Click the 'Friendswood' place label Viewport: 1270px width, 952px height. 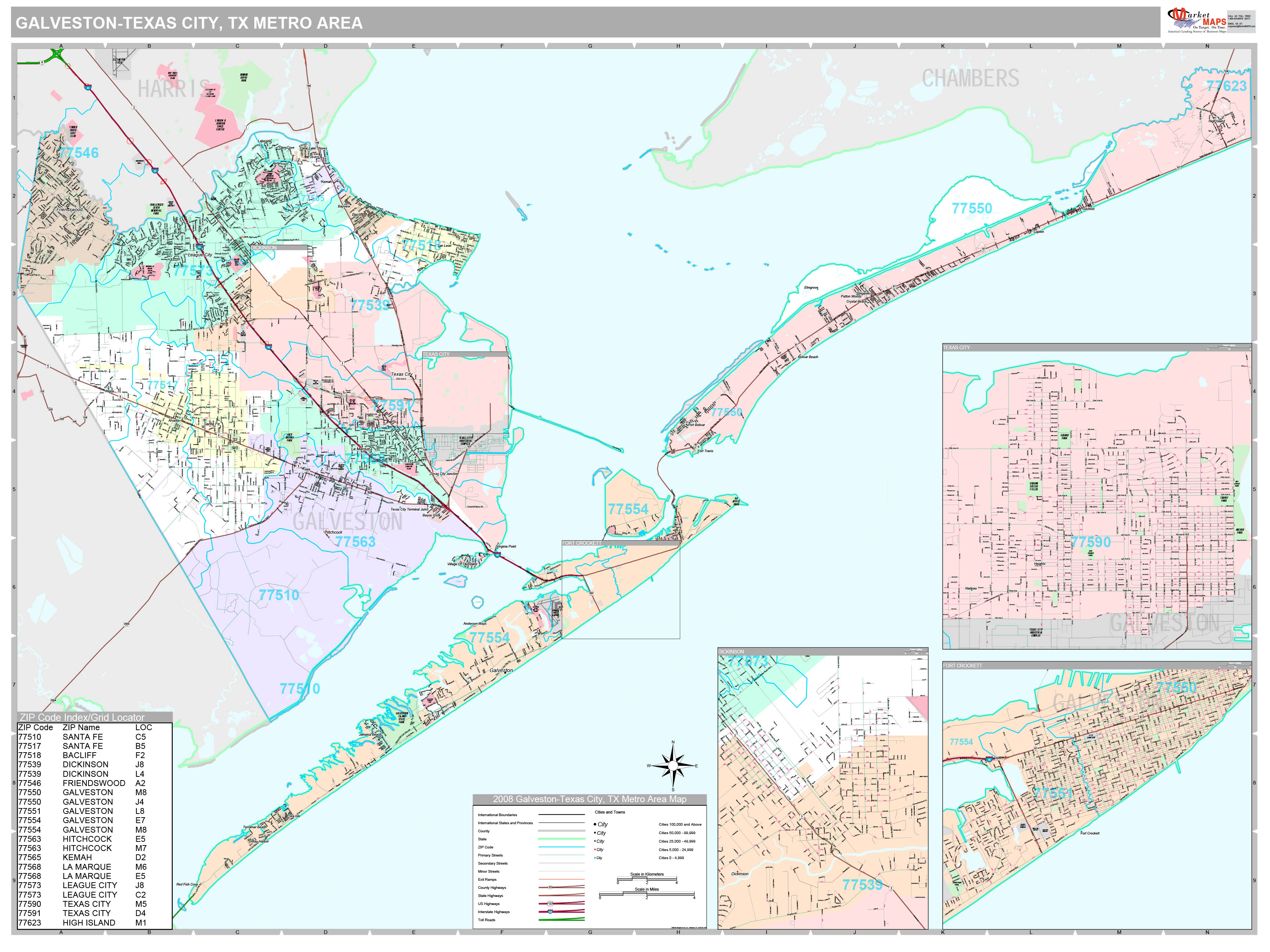click(x=69, y=209)
